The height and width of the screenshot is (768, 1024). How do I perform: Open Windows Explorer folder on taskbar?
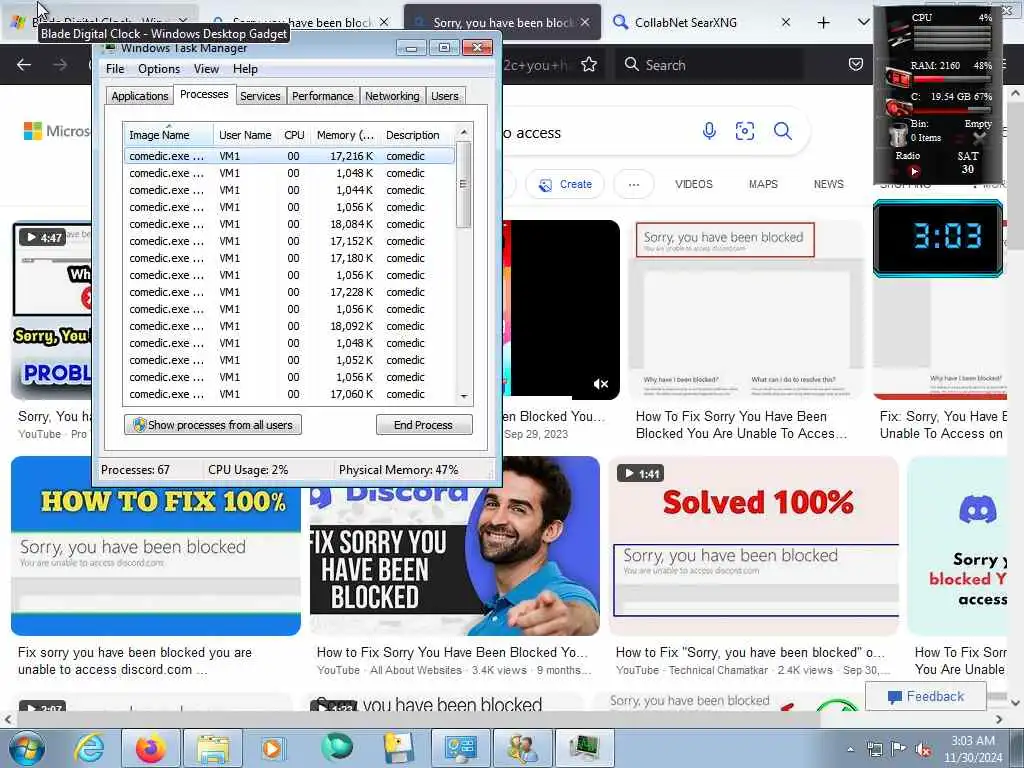(x=213, y=748)
